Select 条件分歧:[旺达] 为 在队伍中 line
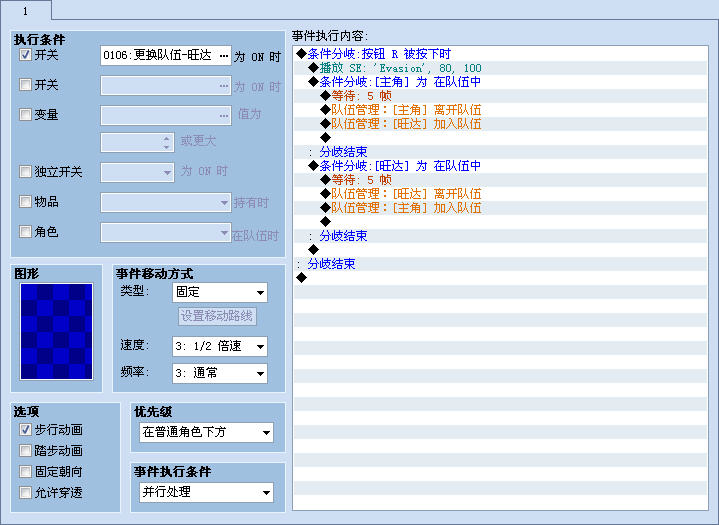Screen dimensions: 719x525 pyautogui.click(x=500, y=166)
